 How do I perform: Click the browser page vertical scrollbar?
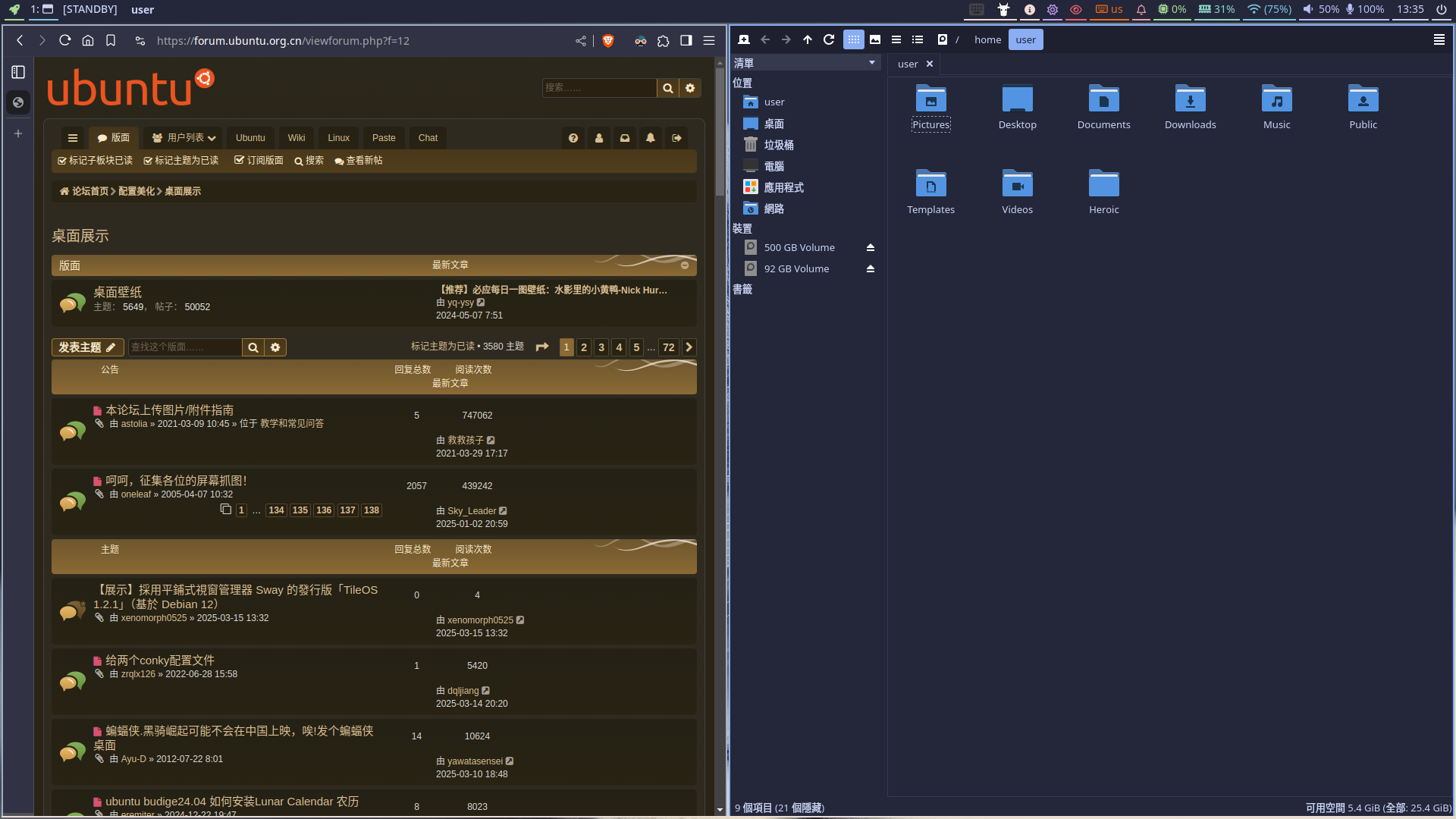pyautogui.click(x=720, y=133)
